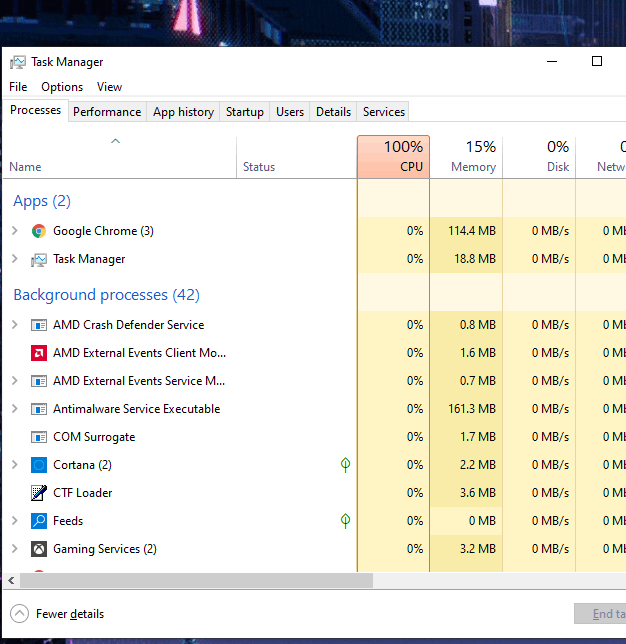Expand AMD Crash Defender Service row

(15, 325)
